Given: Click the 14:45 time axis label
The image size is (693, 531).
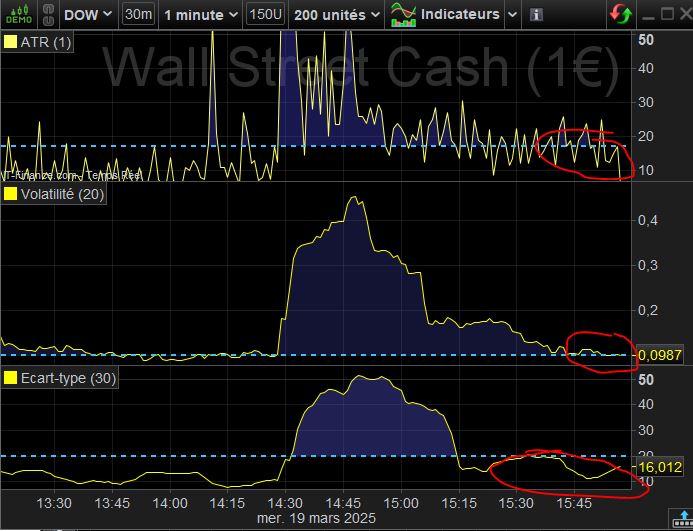Looking at the screenshot, I should [343, 503].
